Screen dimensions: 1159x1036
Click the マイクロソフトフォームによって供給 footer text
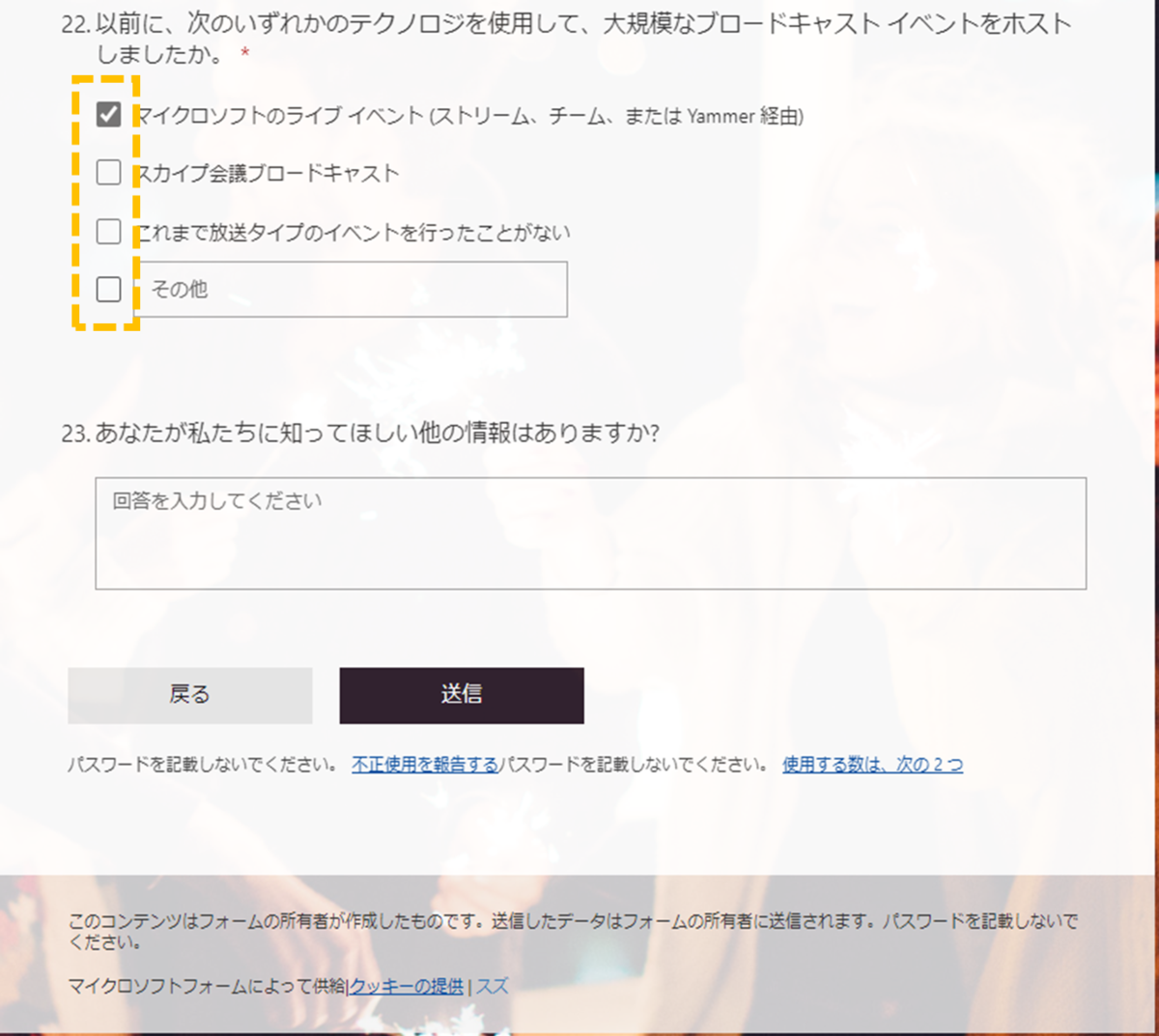(x=207, y=987)
